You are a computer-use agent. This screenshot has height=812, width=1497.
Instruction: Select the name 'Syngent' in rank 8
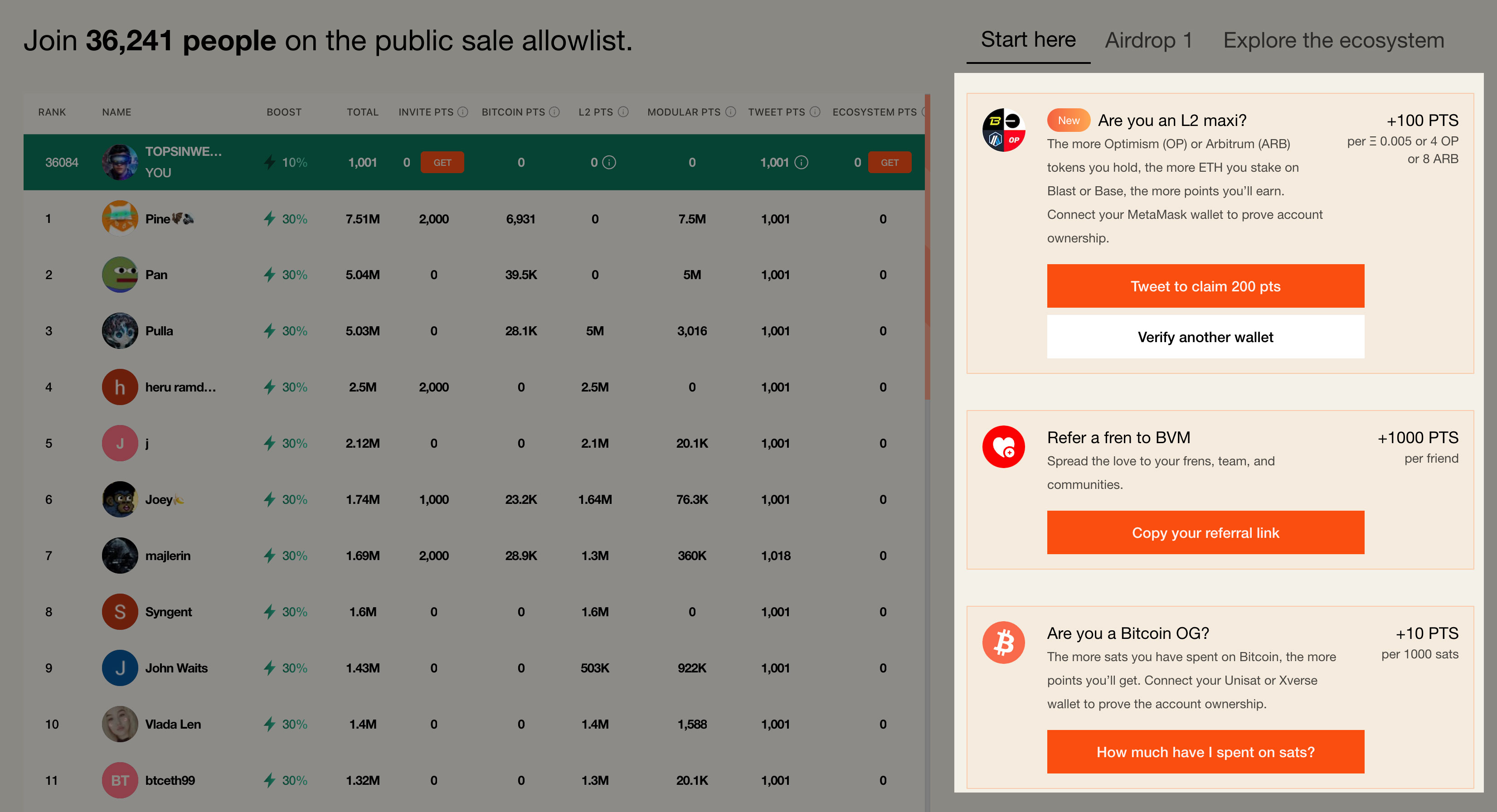point(169,612)
